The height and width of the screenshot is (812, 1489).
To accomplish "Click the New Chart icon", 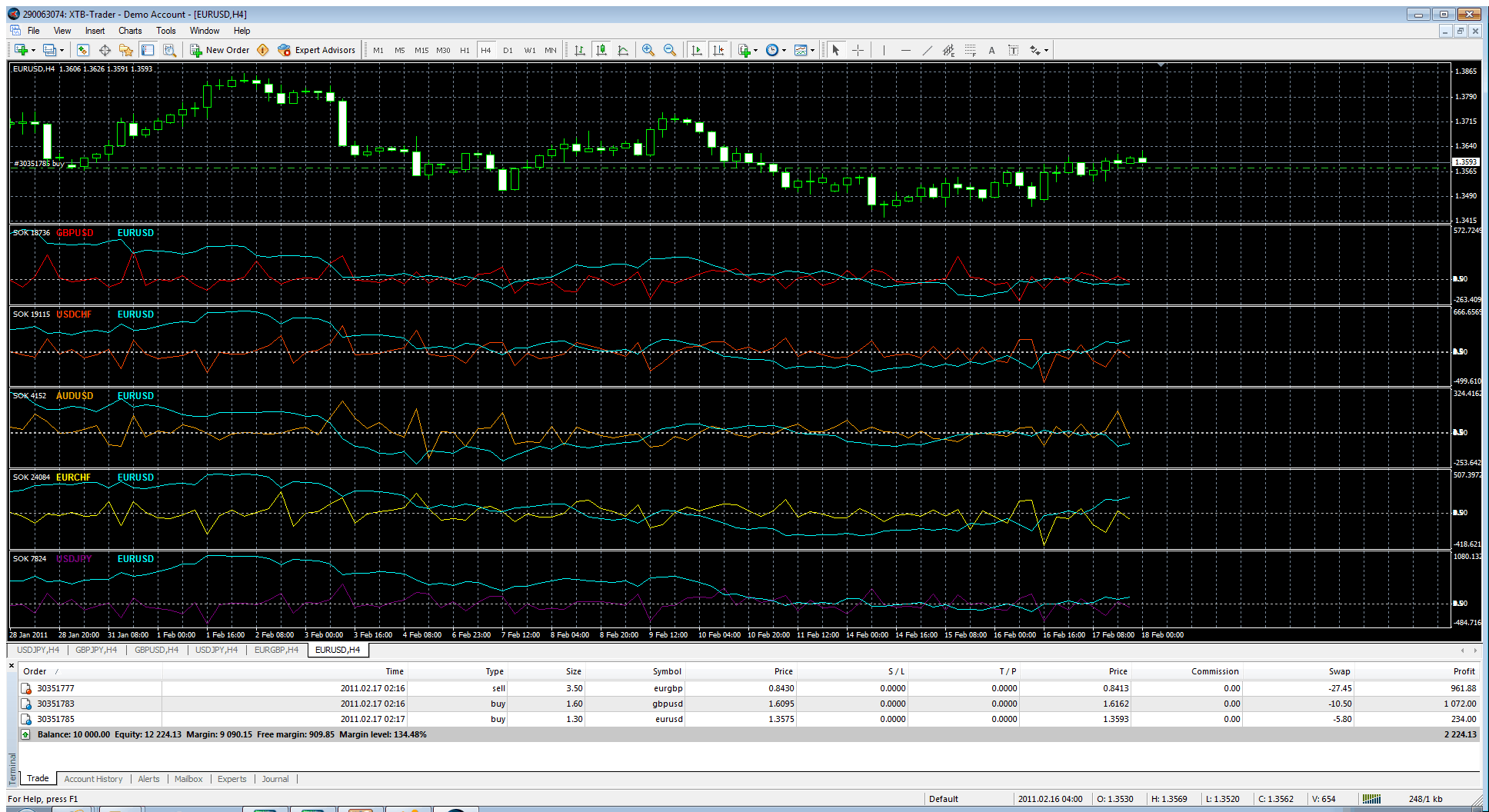I will click(21, 50).
